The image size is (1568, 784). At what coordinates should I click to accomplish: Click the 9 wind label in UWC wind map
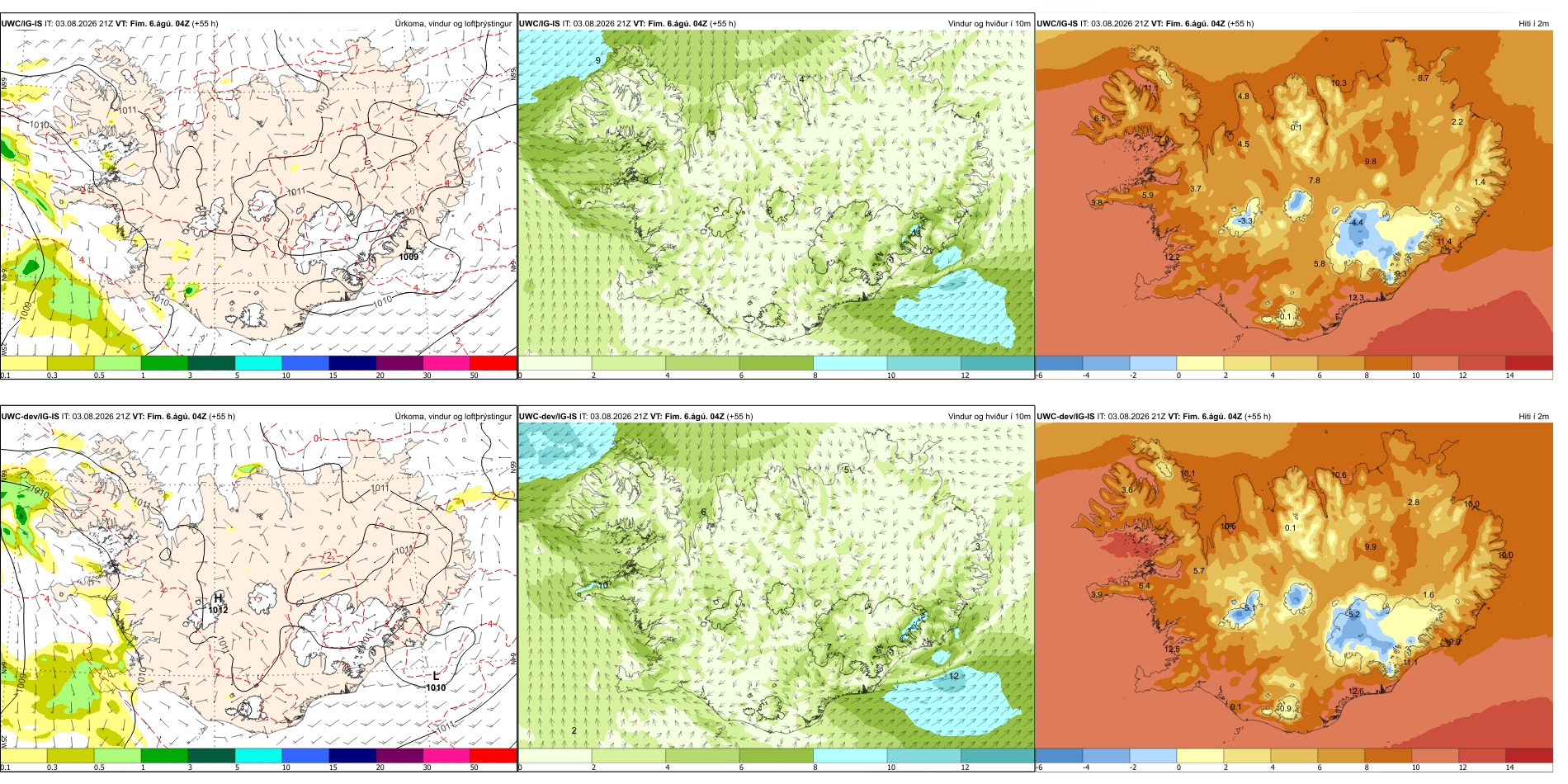[x=598, y=60]
